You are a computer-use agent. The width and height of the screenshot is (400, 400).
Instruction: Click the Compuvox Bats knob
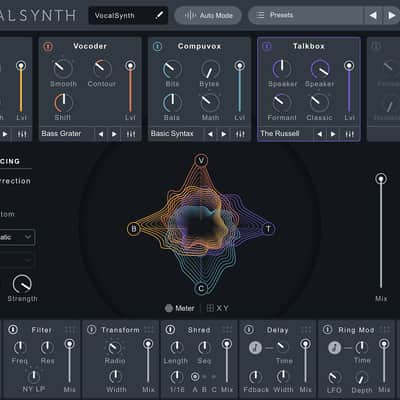click(172, 103)
